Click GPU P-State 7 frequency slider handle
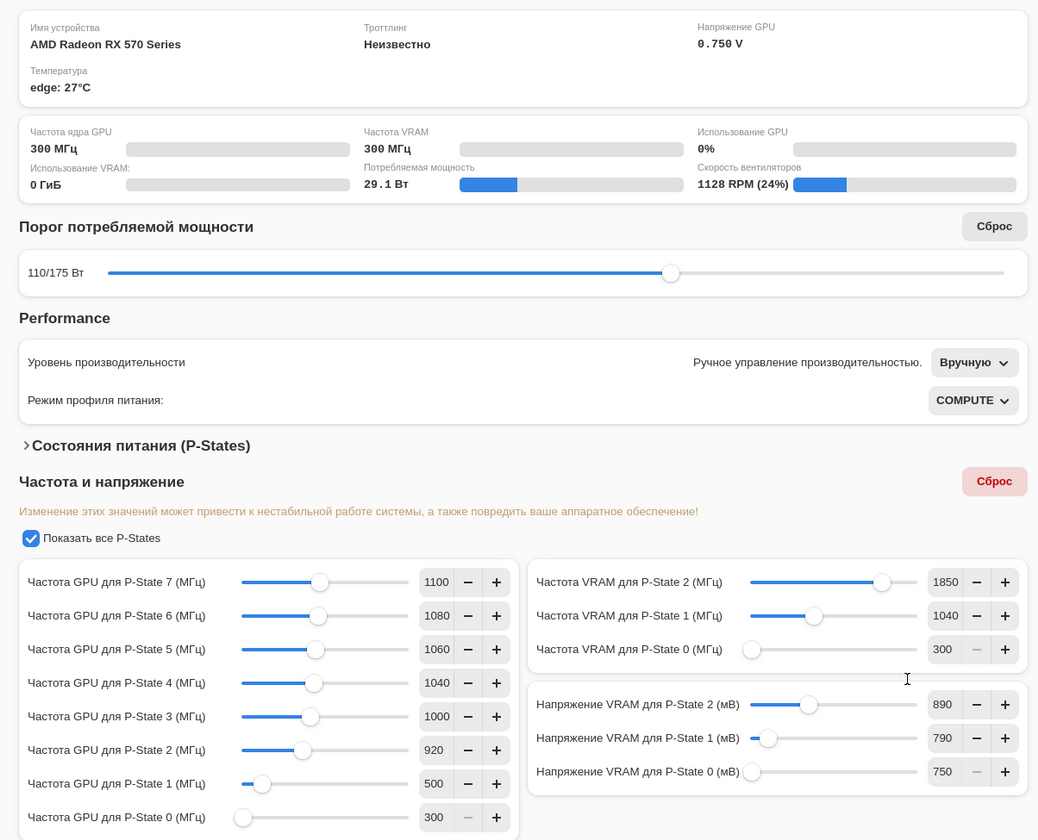1038x840 pixels. tap(320, 583)
